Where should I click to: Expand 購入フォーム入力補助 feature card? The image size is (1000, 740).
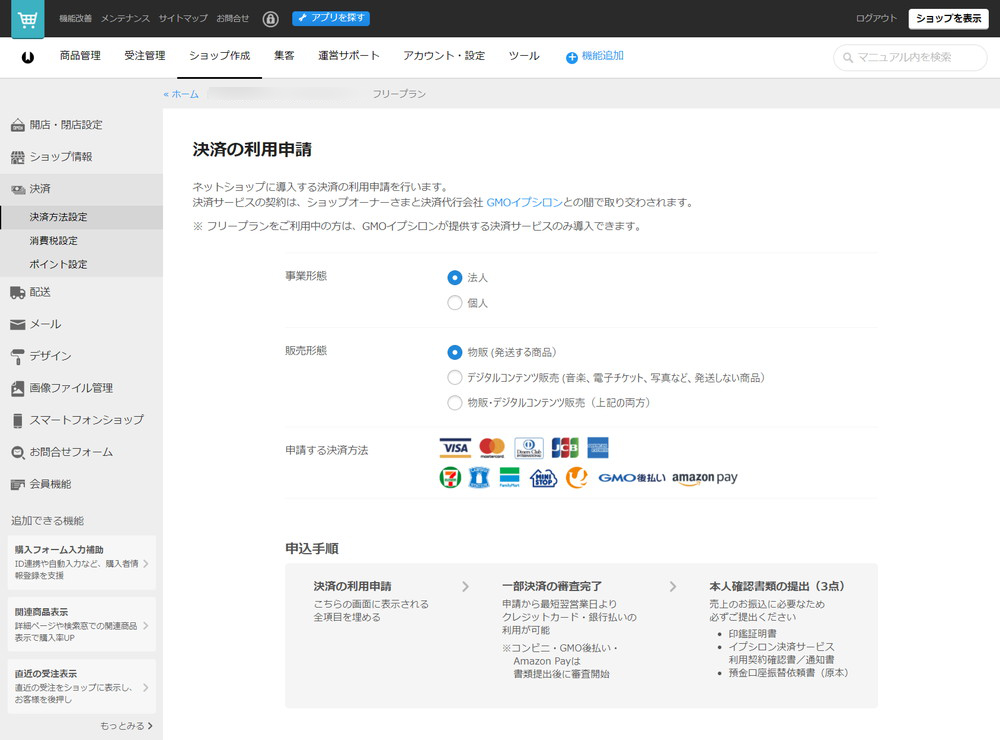point(82,563)
